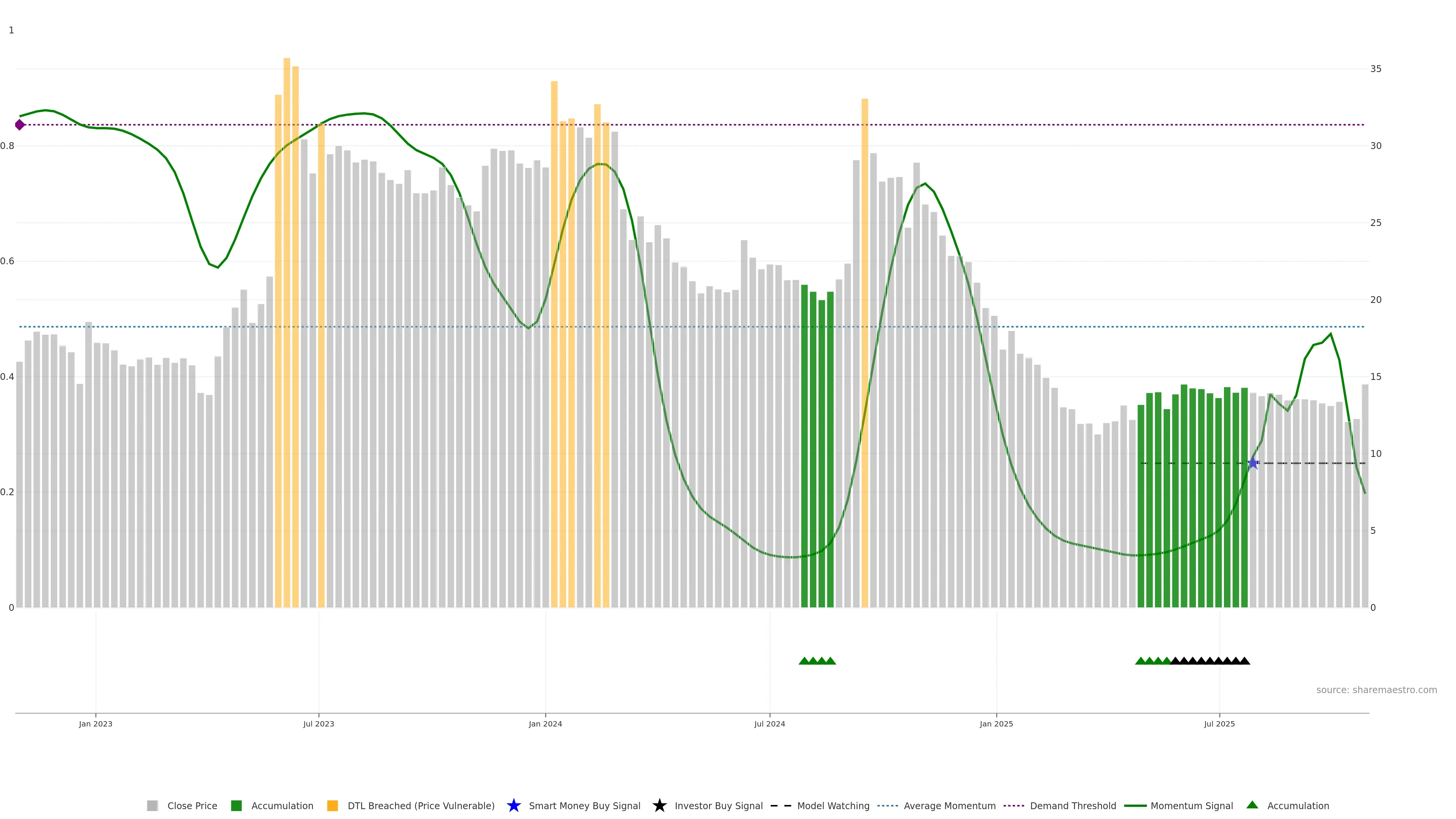Viewport: 1456px width, 819px height.
Task: Click the green Accumulation triangle legend icon
Action: click(x=1252, y=805)
